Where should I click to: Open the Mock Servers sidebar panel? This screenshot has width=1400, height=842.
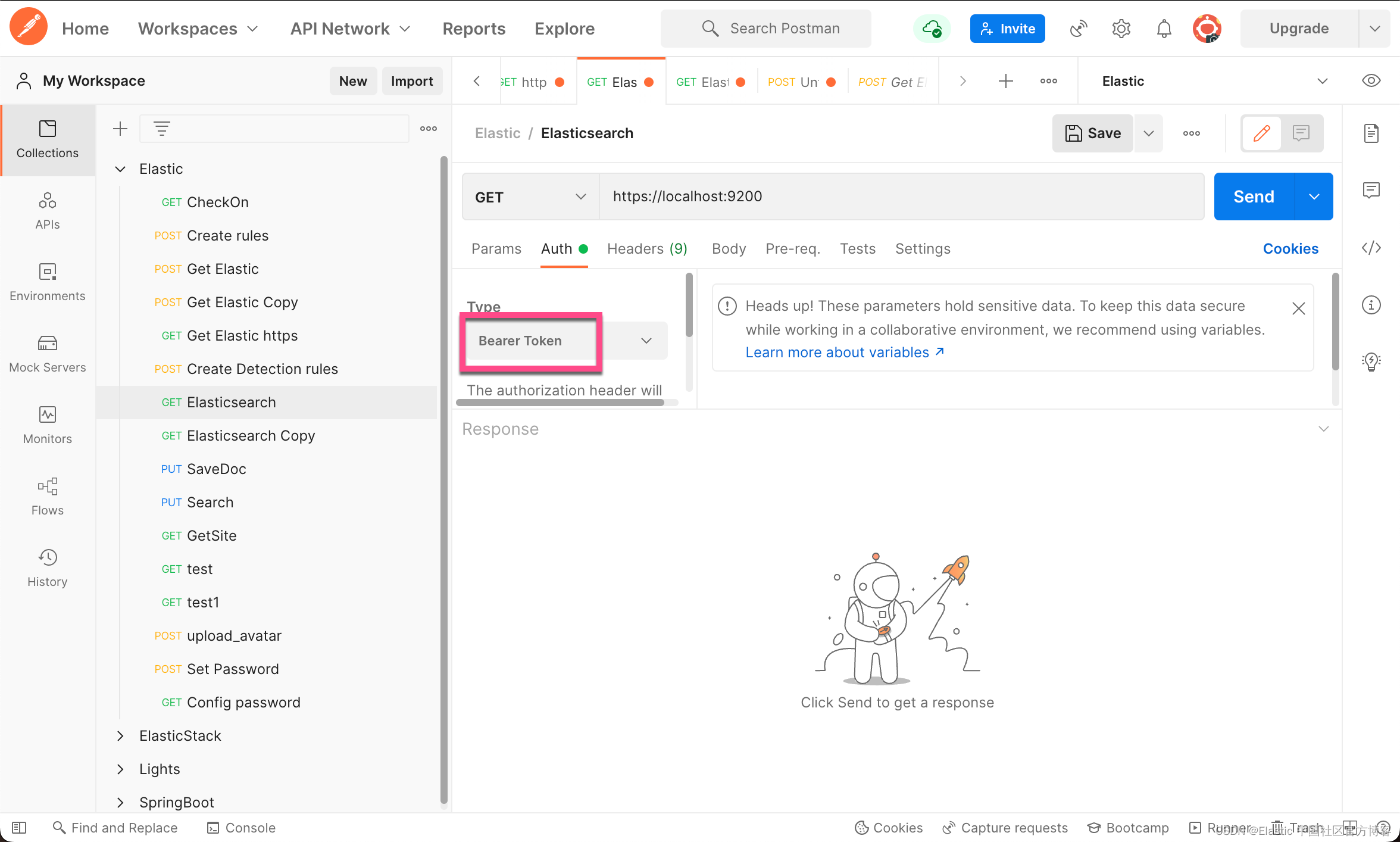47,354
